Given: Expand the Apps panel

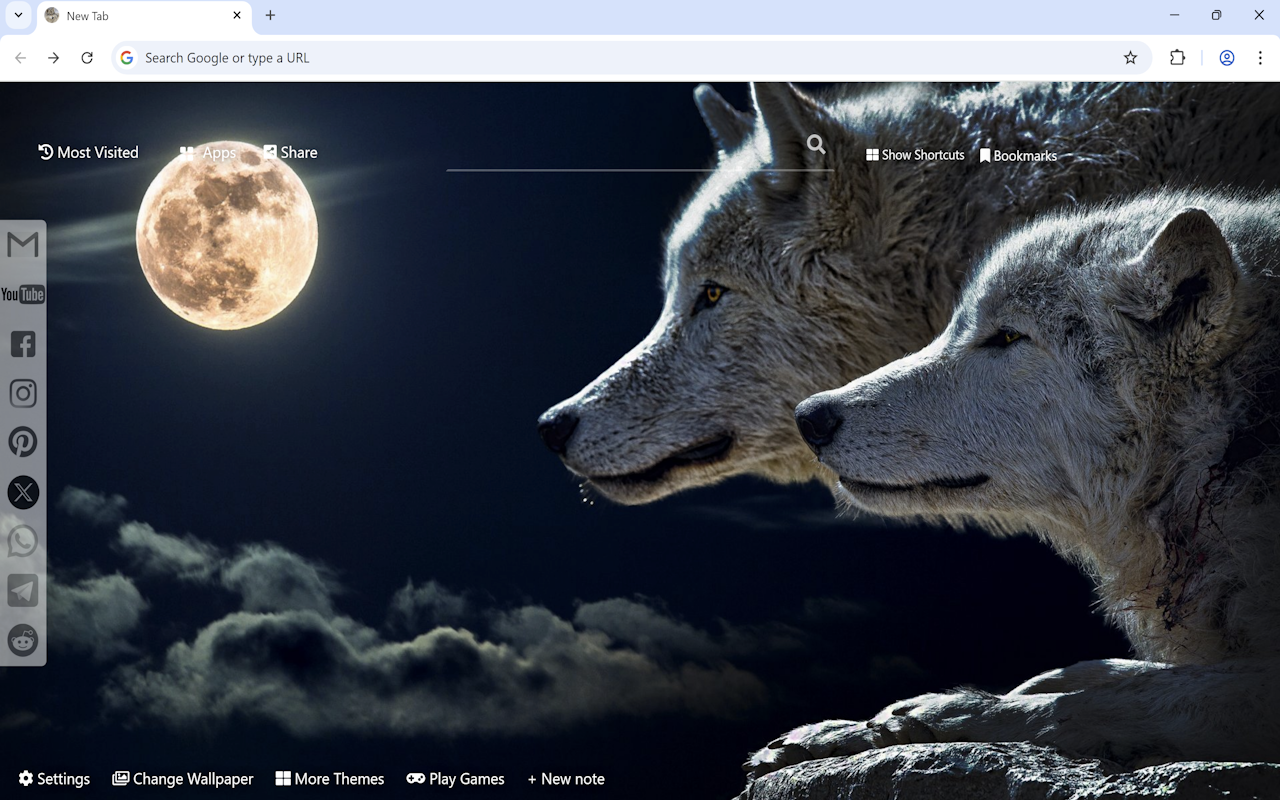Looking at the screenshot, I should click(207, 152).
